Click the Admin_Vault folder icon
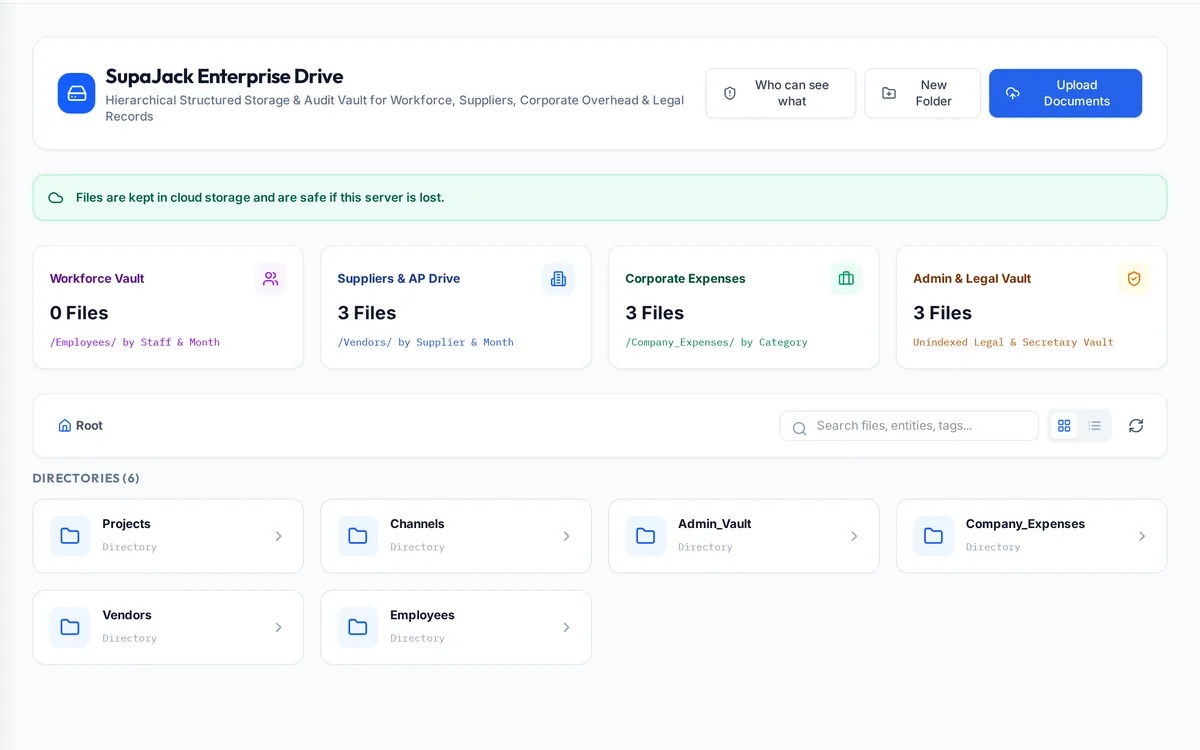This screenshot has width=1200, height=750. pos(646,536)
